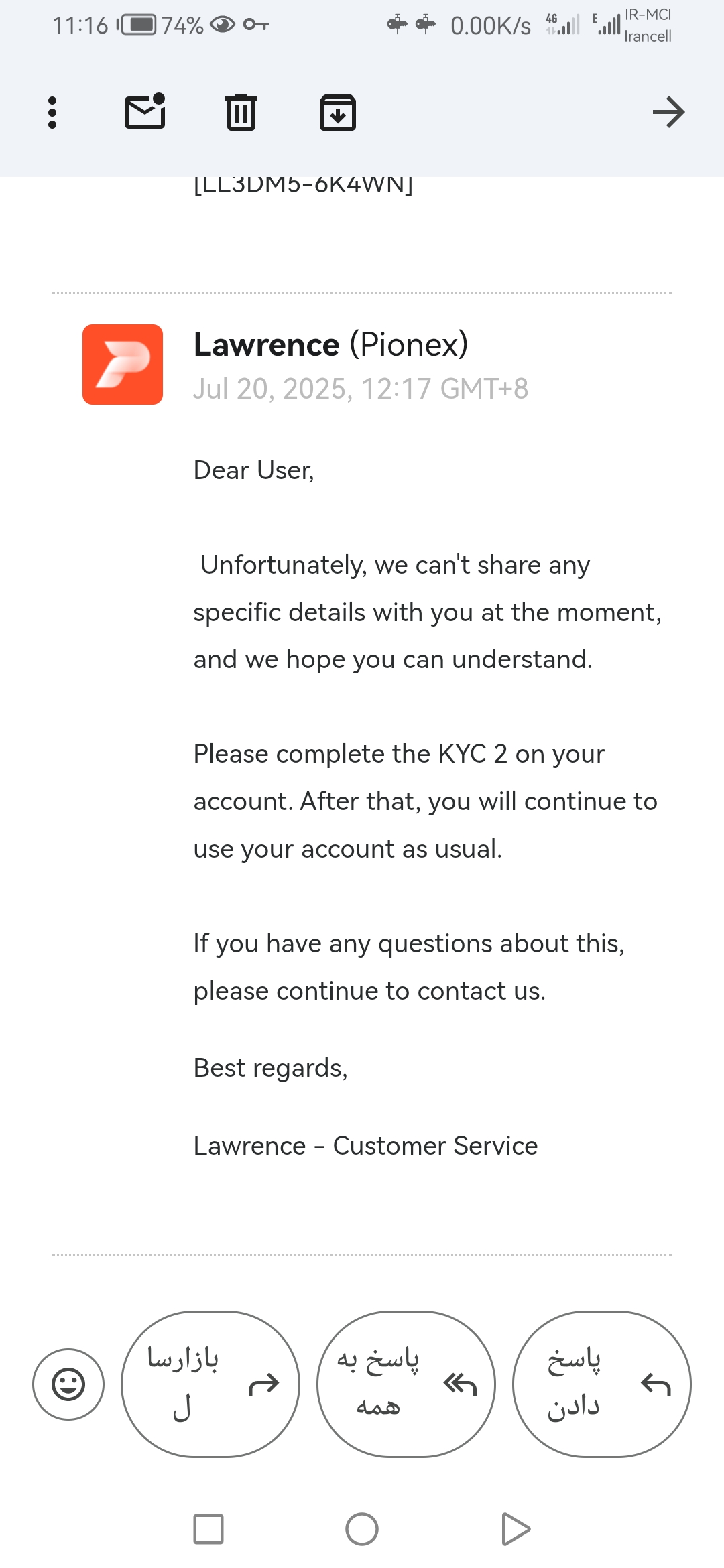Open sender name Lawrence (Pionex)

click(x=330, y=345)
